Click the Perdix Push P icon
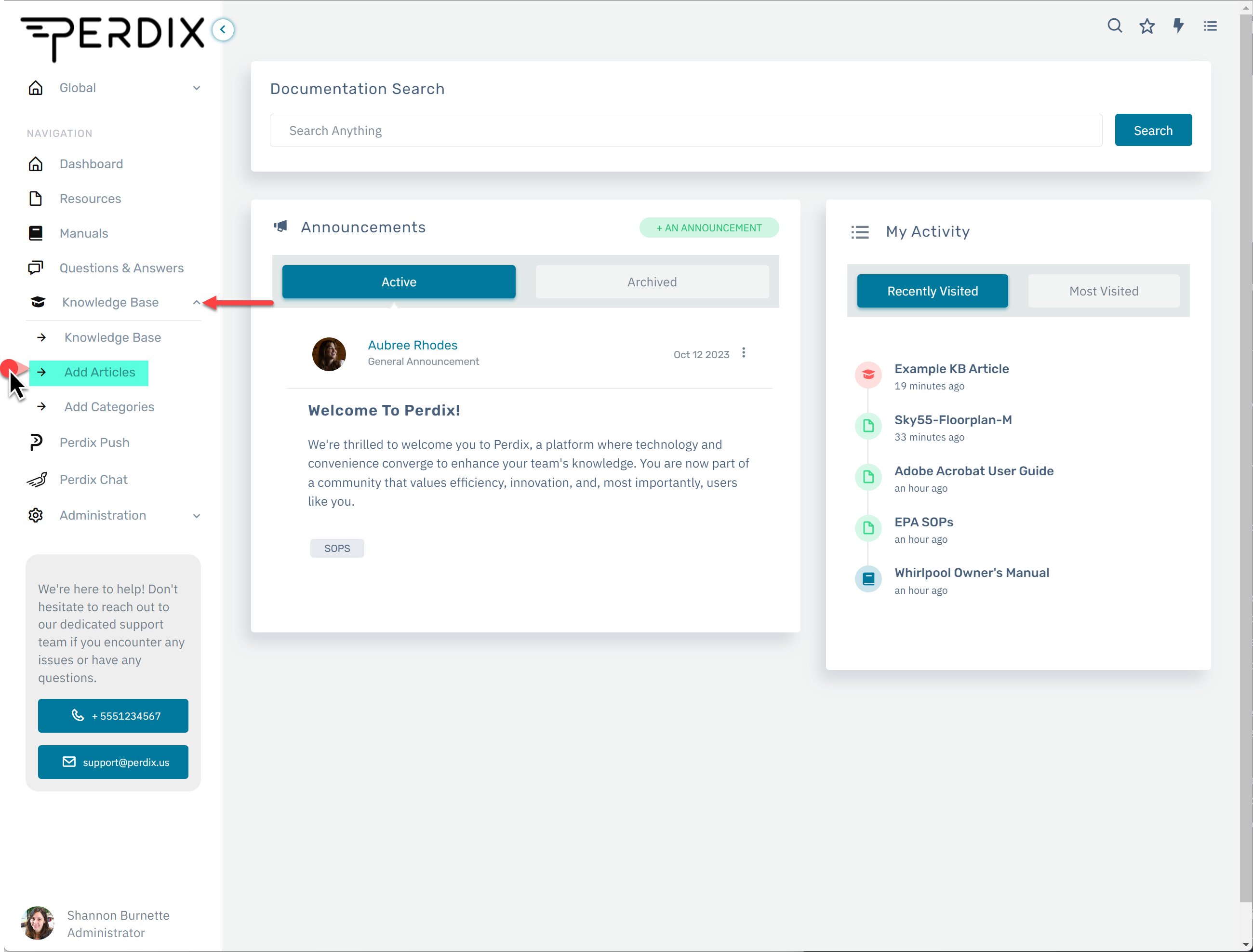 (x=36, y=442)
